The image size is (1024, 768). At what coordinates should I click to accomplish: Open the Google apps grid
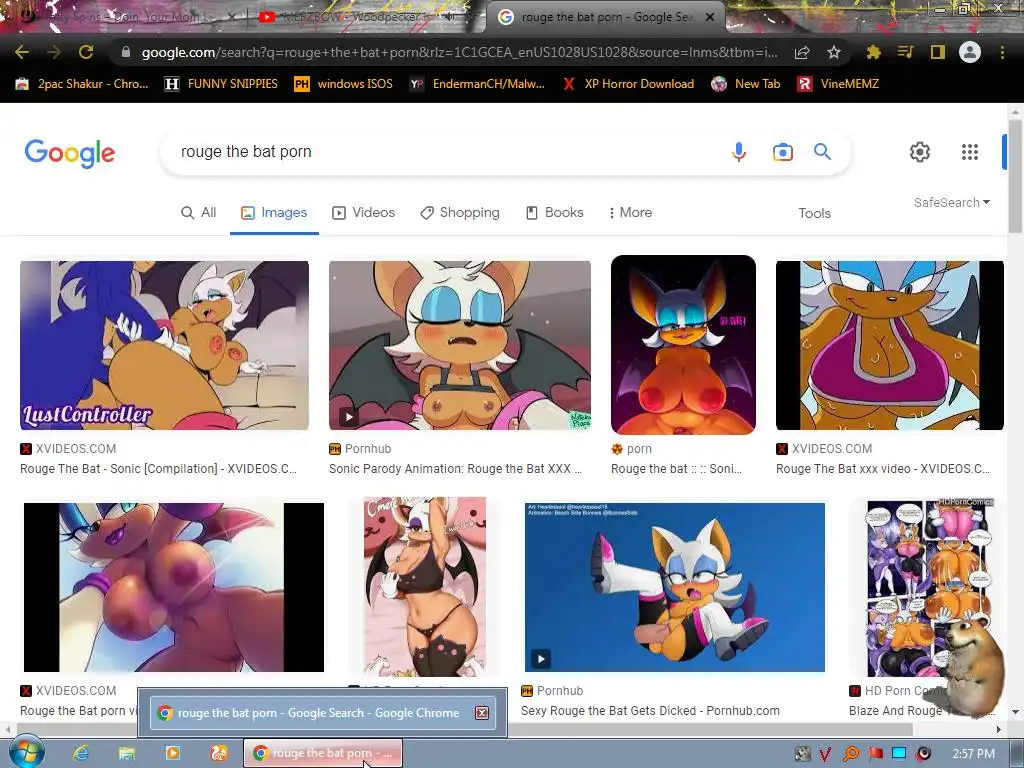tap(970, 152)
